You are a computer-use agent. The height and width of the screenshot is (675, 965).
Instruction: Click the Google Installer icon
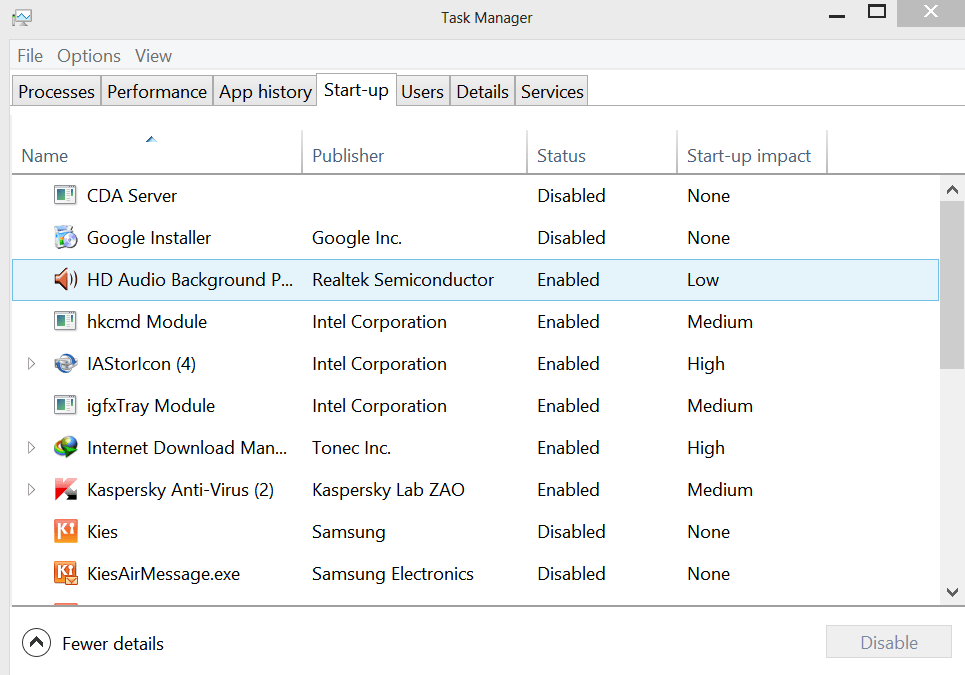65,238
